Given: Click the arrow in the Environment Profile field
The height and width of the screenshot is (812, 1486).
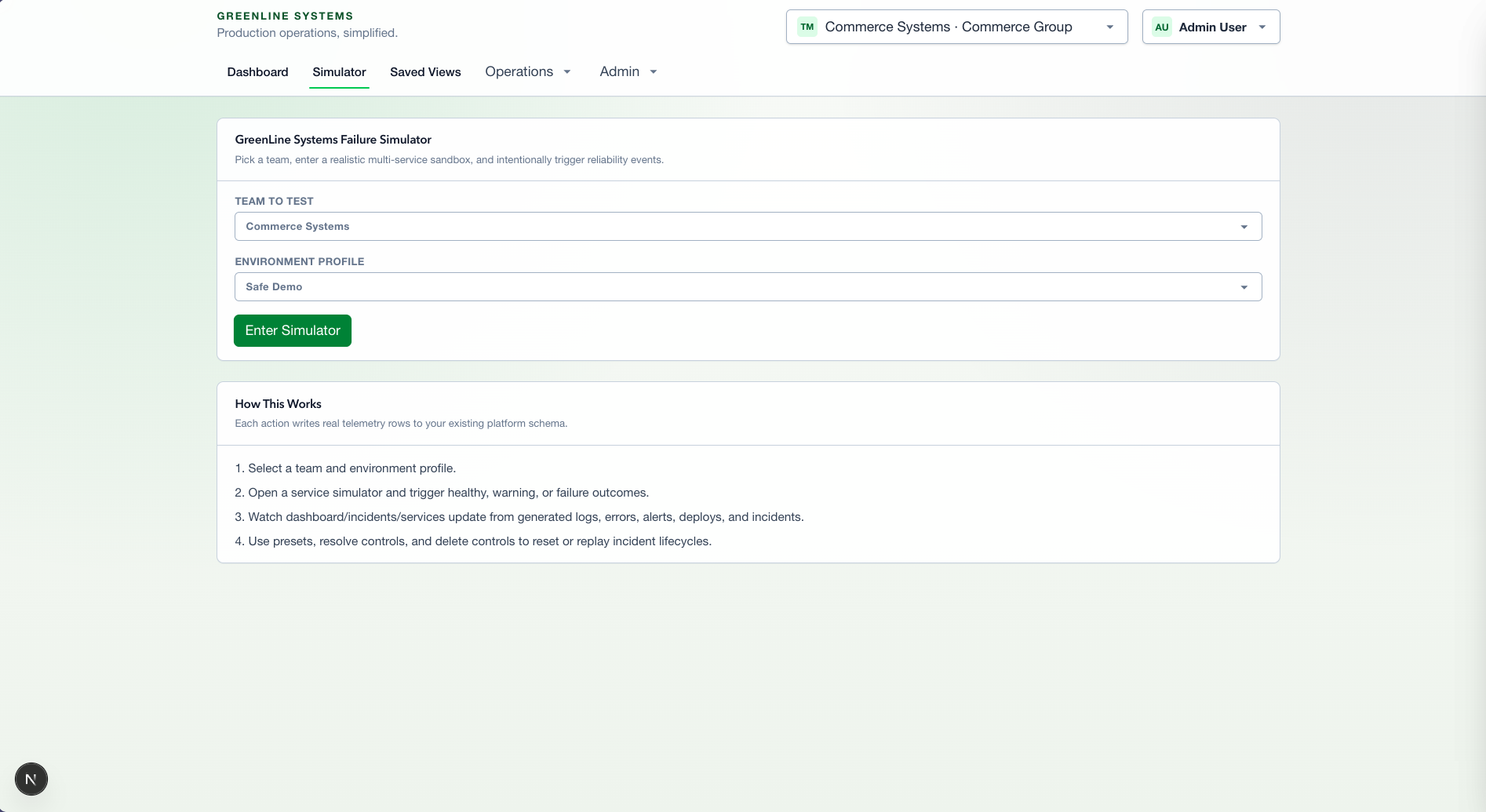Looking at the screenshot, I should click(1244, 287).
